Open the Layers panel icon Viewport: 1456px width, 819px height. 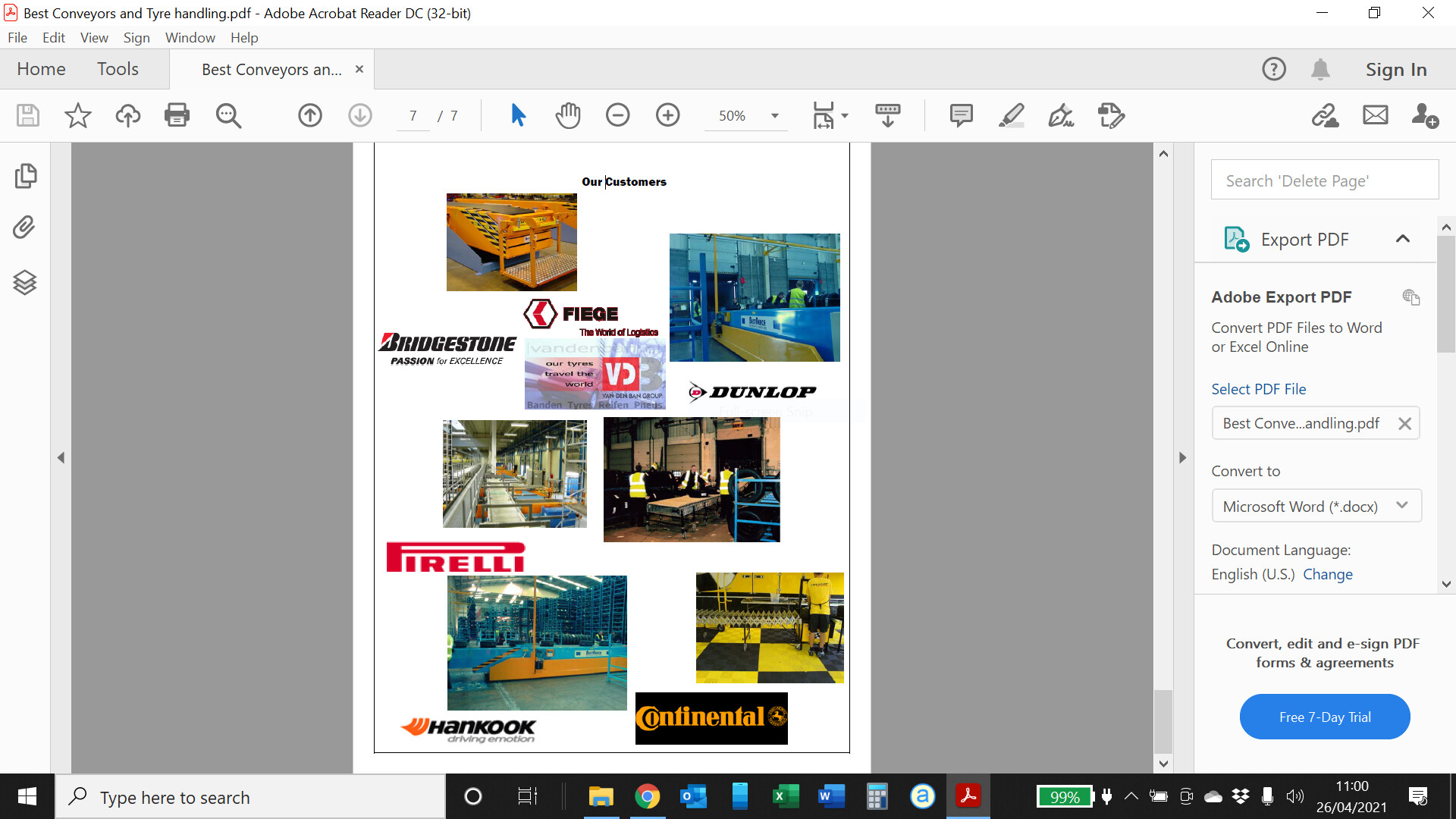(x=25, y=282)
